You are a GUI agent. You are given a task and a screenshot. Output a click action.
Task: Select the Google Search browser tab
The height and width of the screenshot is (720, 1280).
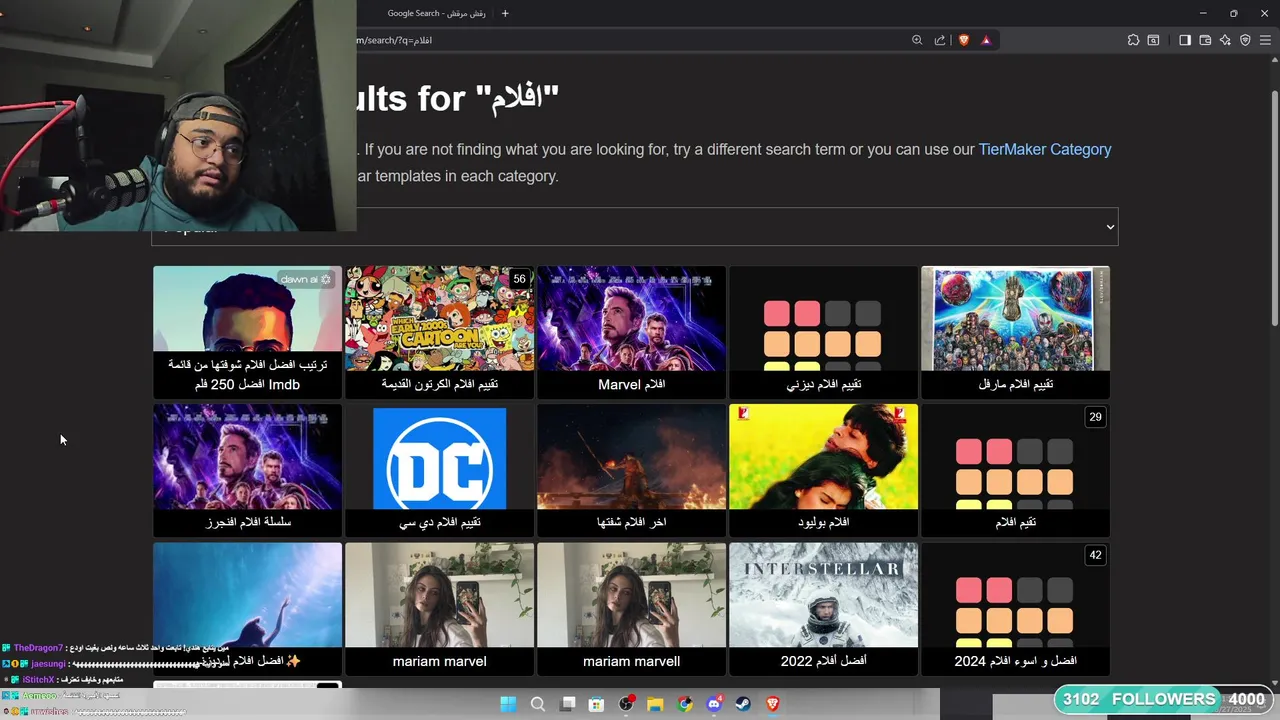pyautogui.click(x=436, y=13)
